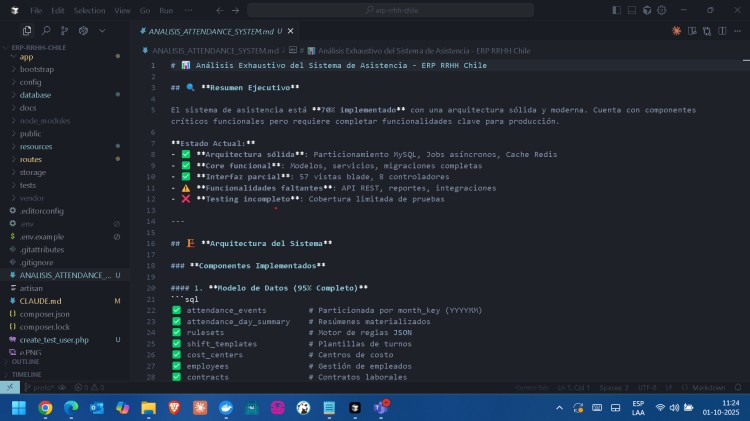
Task: Toggle the AI pane cube icon
Action: click(647, 10)
